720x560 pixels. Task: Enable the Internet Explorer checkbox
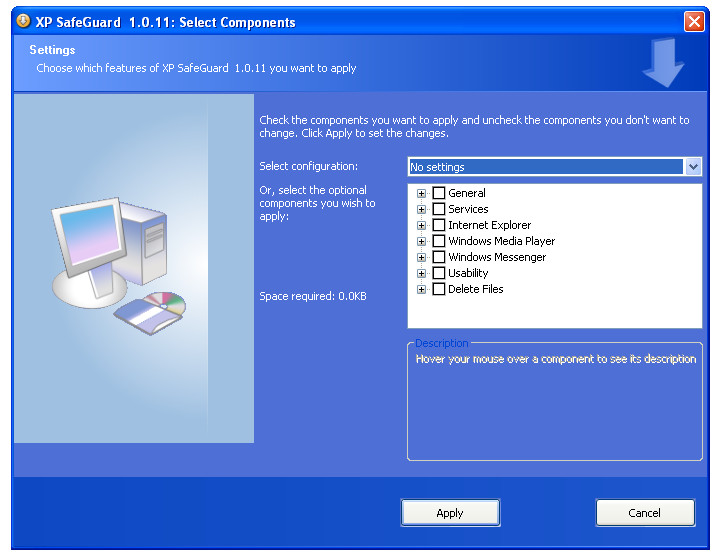coord(439,225)
